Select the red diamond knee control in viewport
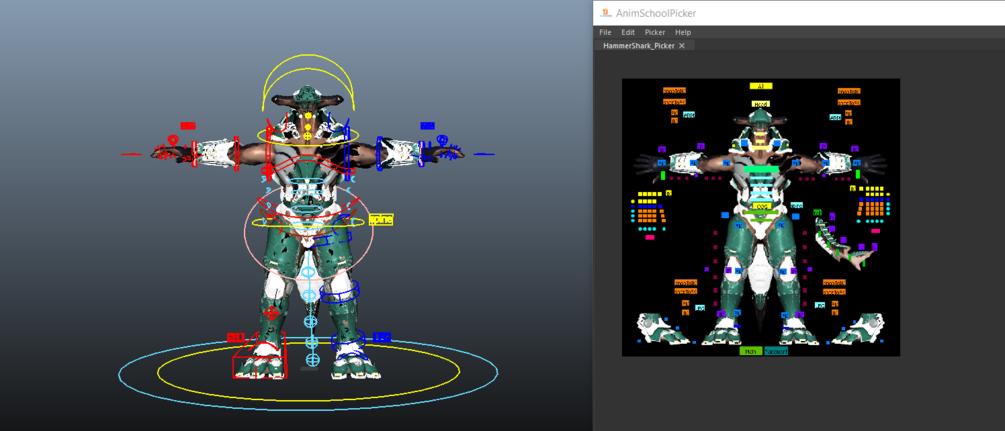This screenshot has height=431, width=1005. (x=271, y=313)
